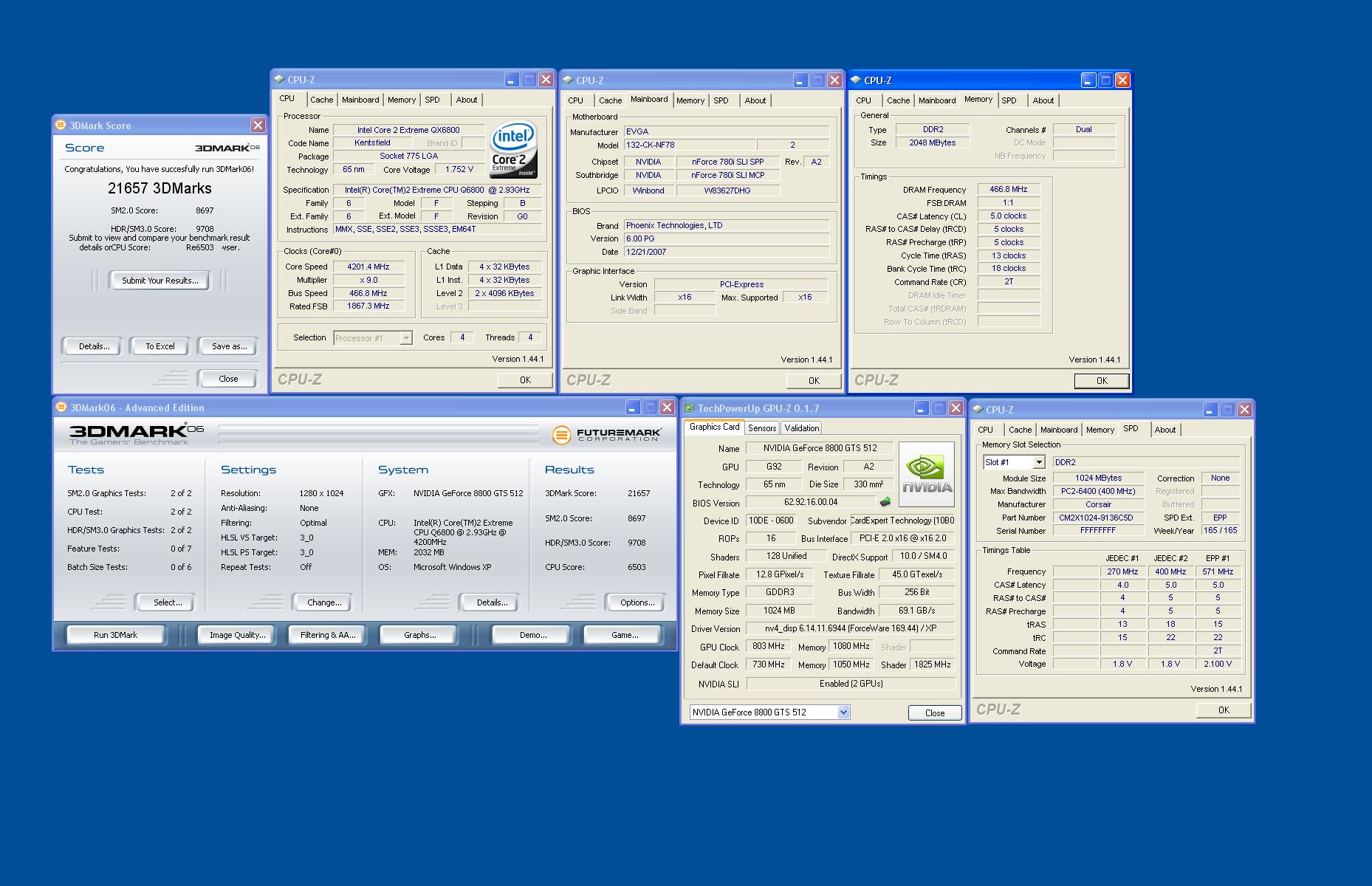Image resolution: width=1372 pixels, height=886 pixels.
Task: Click Close button in GPU-Z
Action: coord(935,713)
